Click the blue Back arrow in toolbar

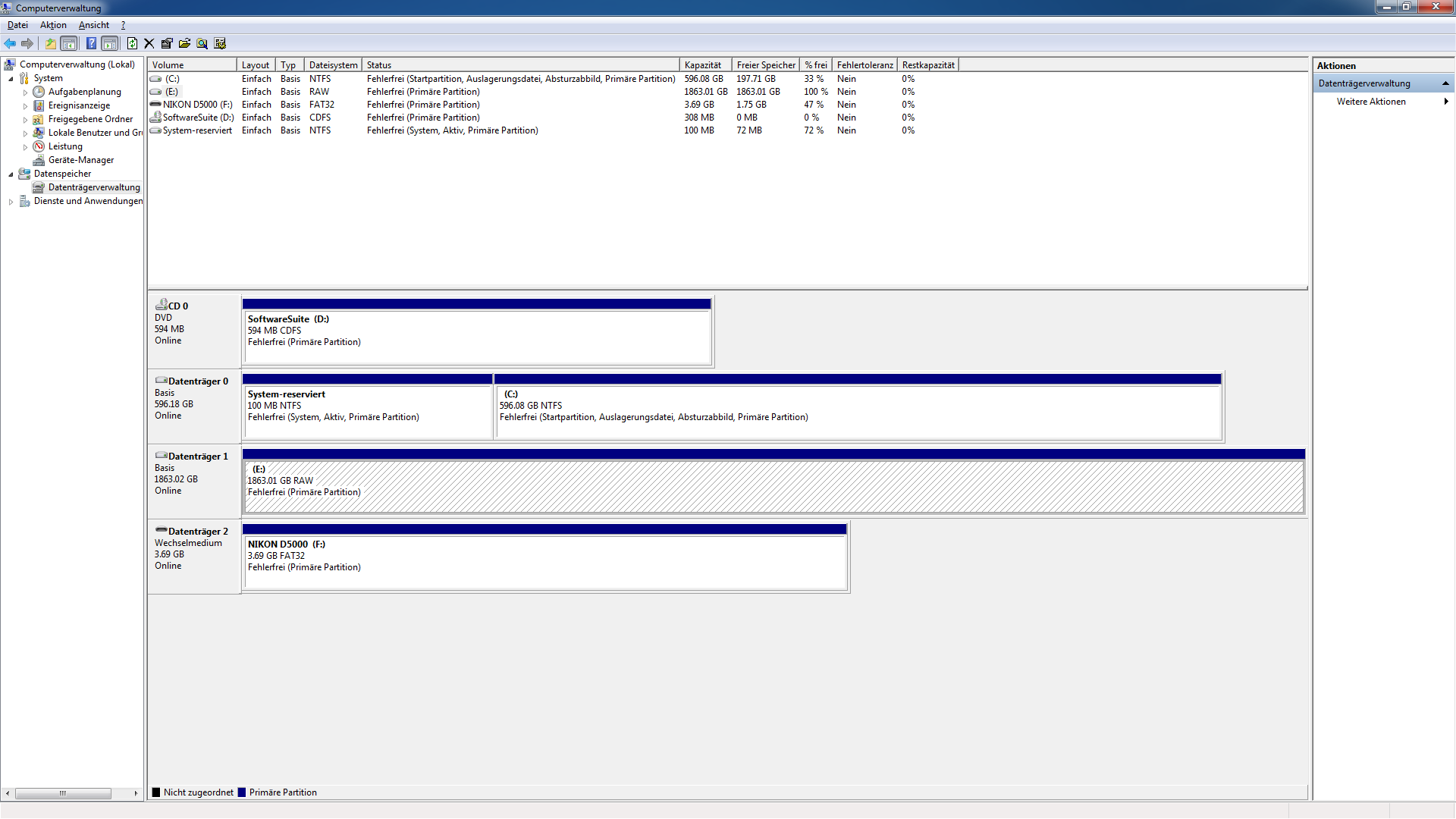click(10, 43)
